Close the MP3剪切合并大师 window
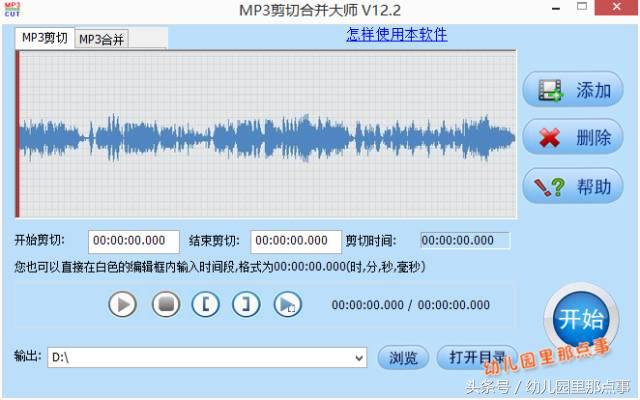 (x=617, y=7)
